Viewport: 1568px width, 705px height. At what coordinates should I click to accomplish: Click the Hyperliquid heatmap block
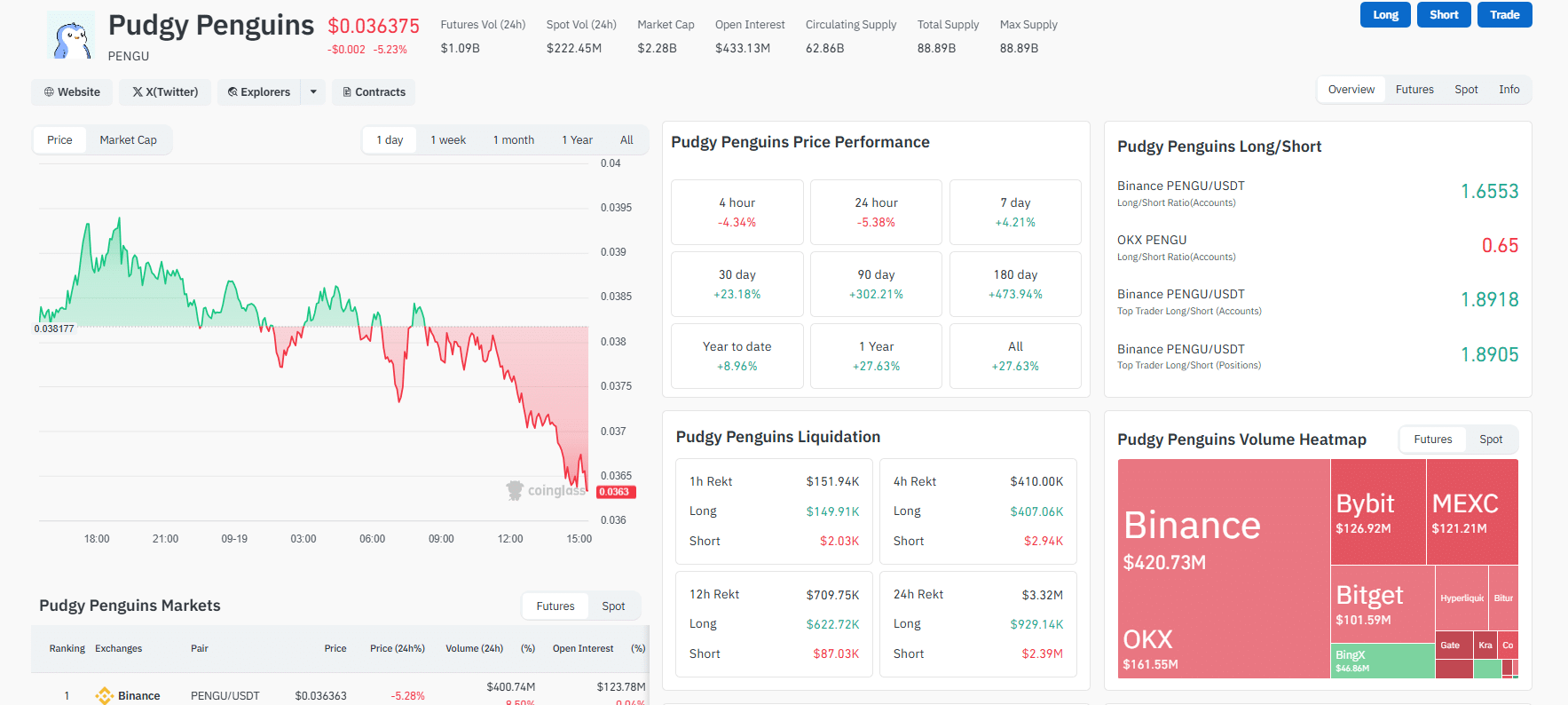coord(1462,598)
